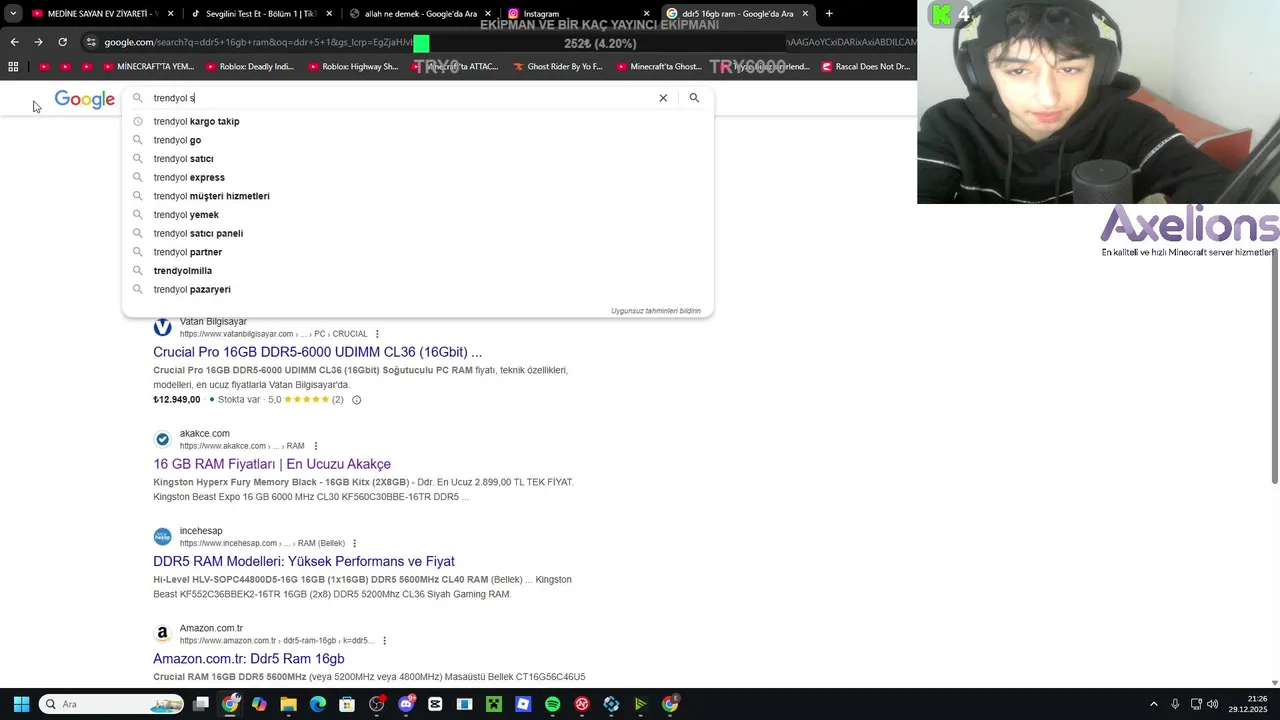
Task: Open Discord from the taskbar
Action: [x=406, y=704]
